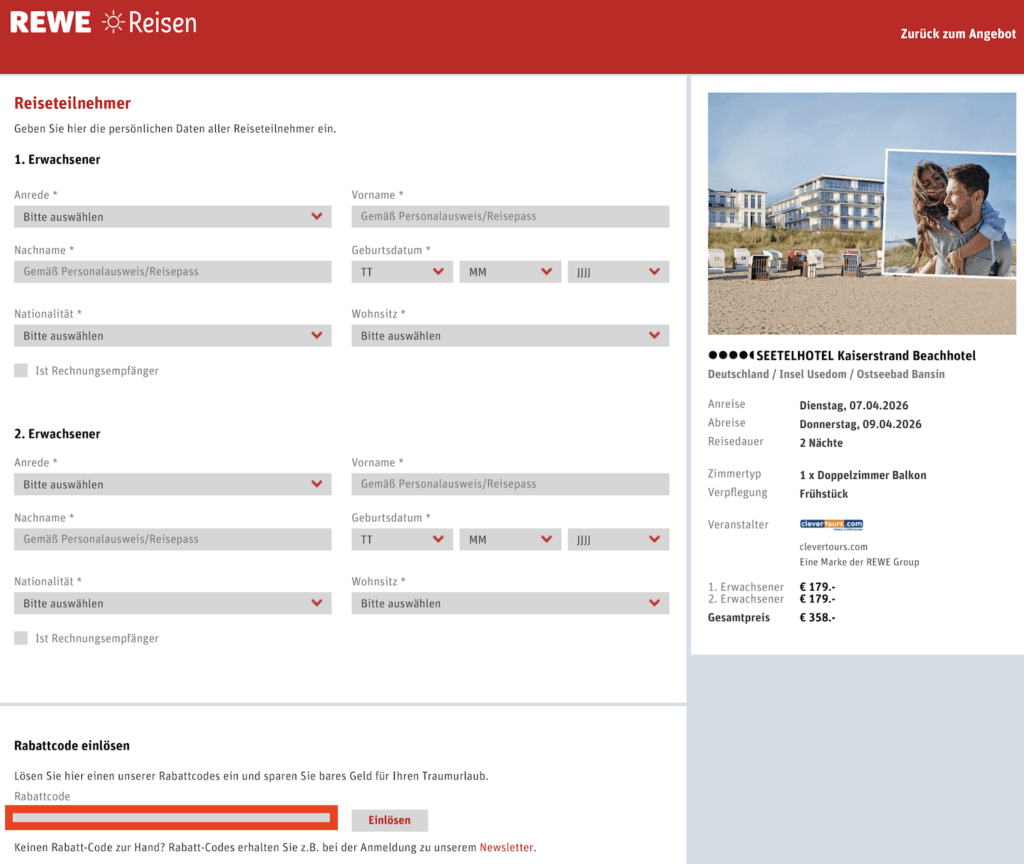Click the hotel star rating dots
This screenshot has width=1024, height=864.
click(x=730, y=356)
